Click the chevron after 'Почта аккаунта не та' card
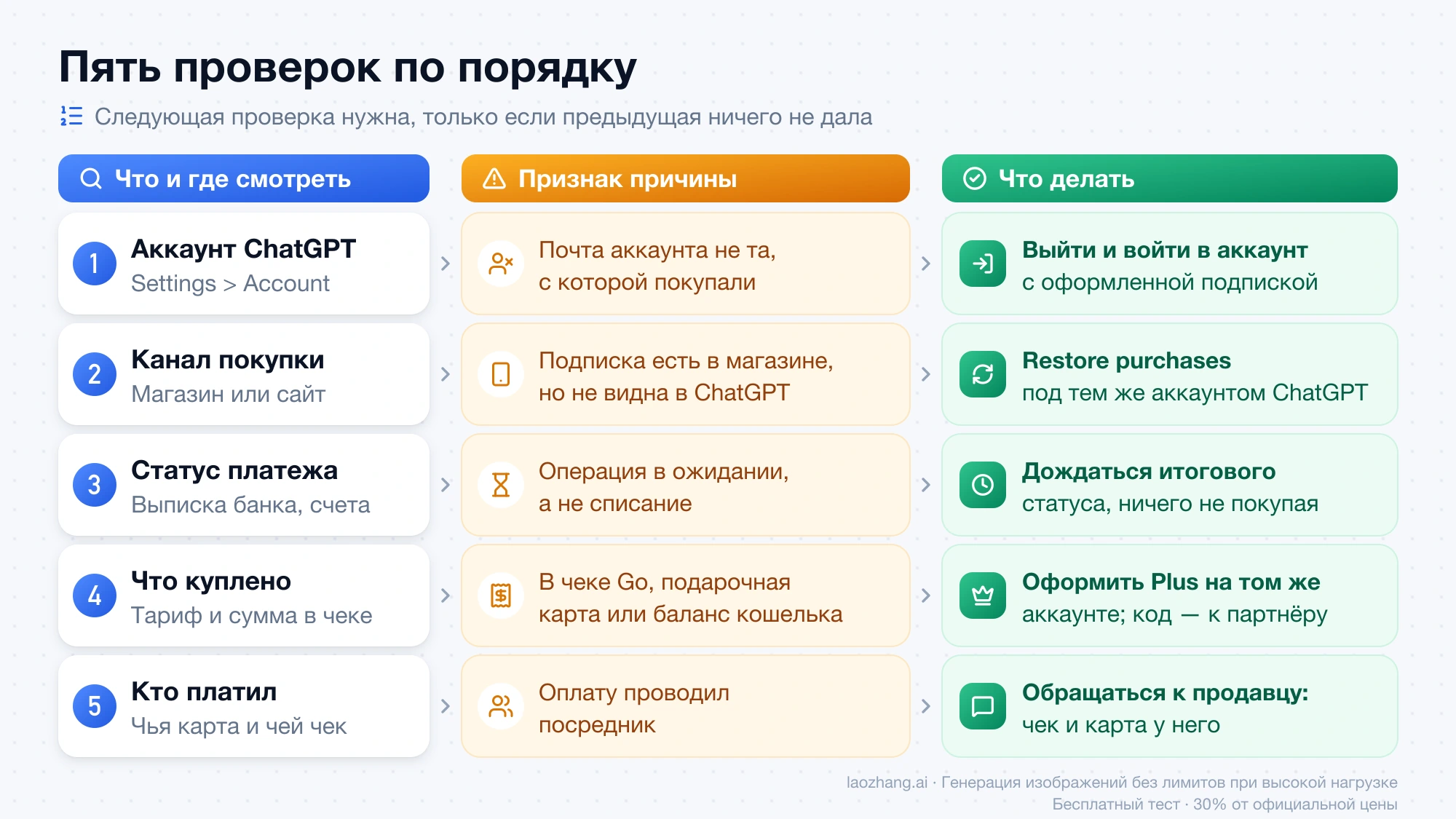This screenshot has height=819, width=1456. pos(926,264)
